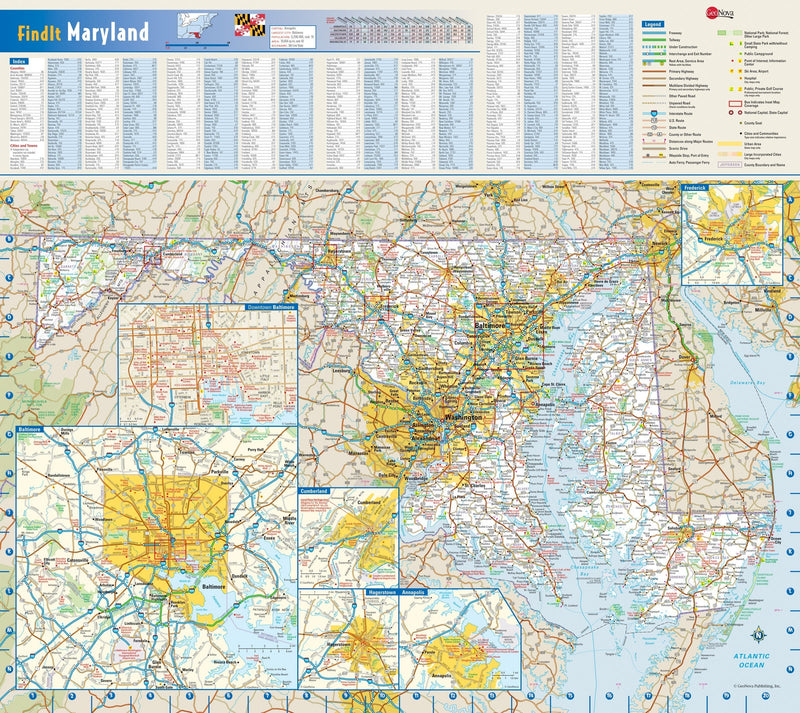The width and height of the screenshot is (800, 713).
Task: Click the state facts box beside the flag
Action: pos(292,36)
